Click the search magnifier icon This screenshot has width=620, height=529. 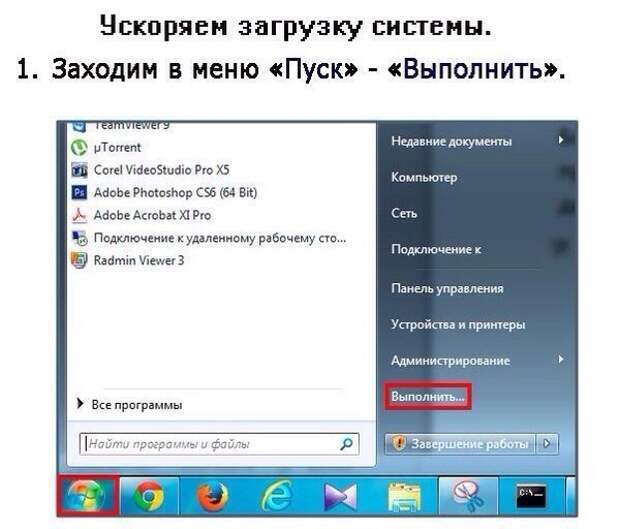pyautogui.click(x=346, y=444)
